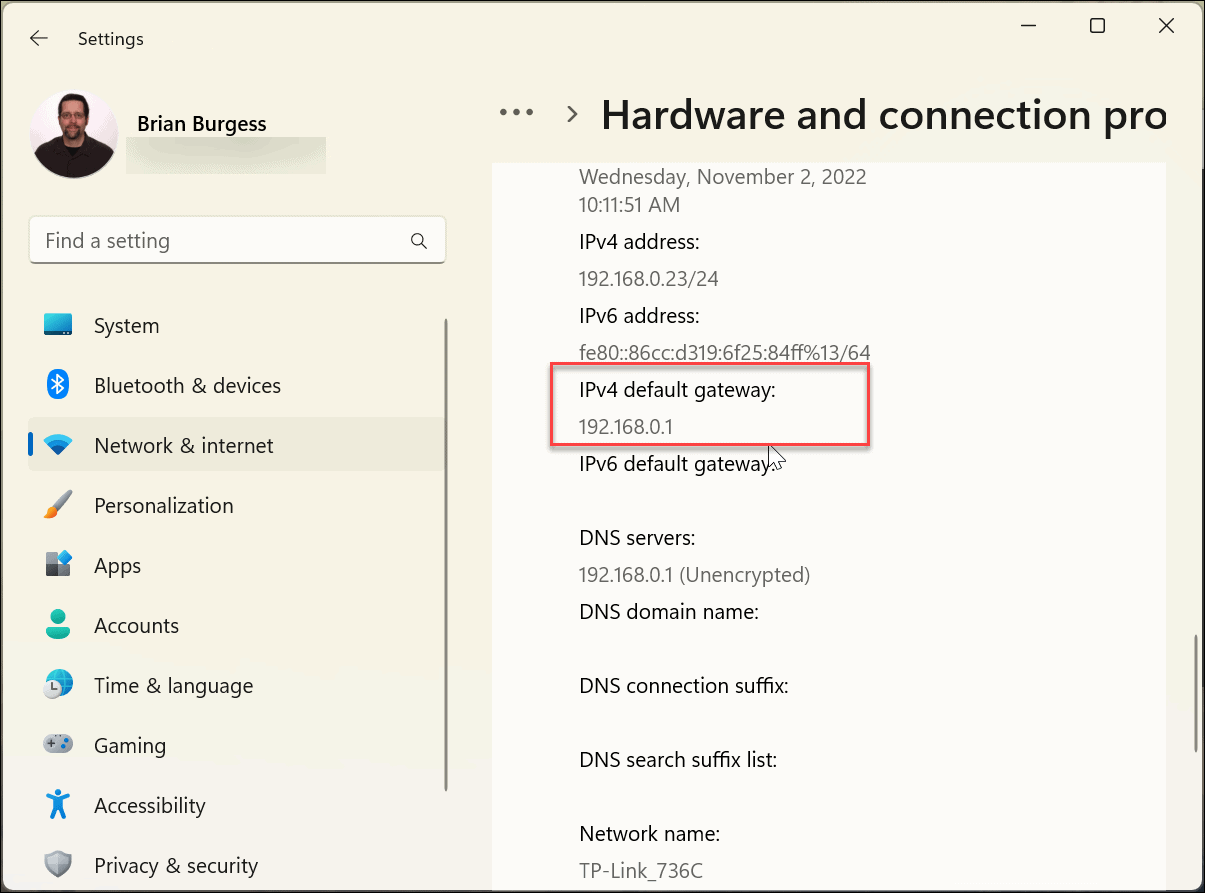Click the Bluetooth & devices icon

(58, 384)
